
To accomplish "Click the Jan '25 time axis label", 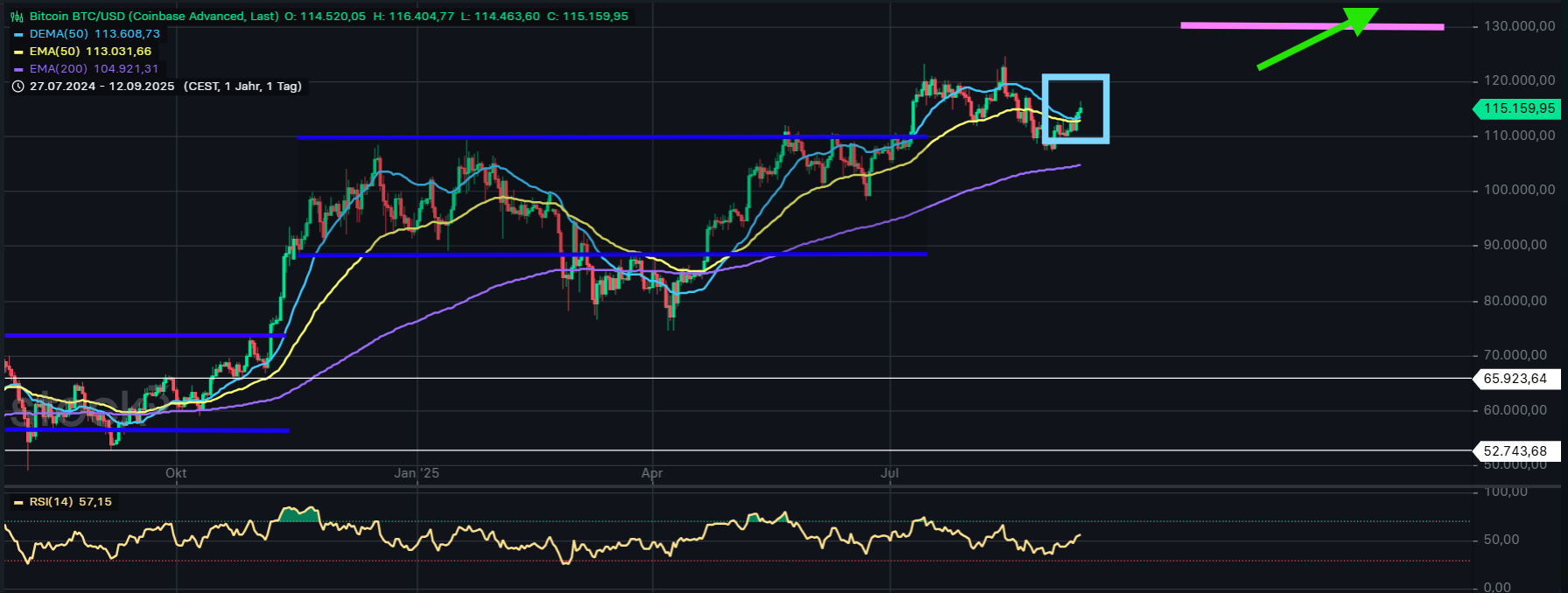I will [416, 473].
